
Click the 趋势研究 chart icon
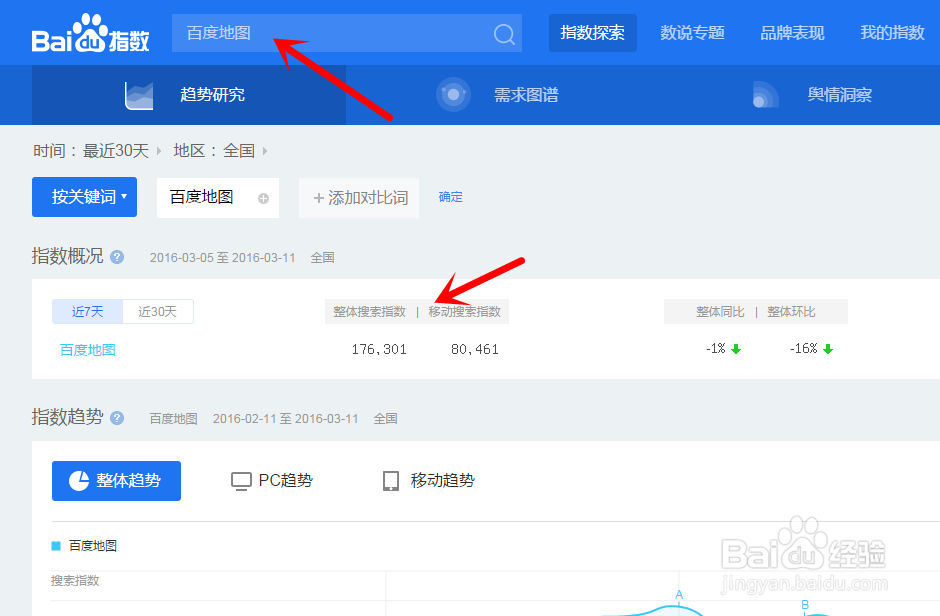tap(138, 95)
